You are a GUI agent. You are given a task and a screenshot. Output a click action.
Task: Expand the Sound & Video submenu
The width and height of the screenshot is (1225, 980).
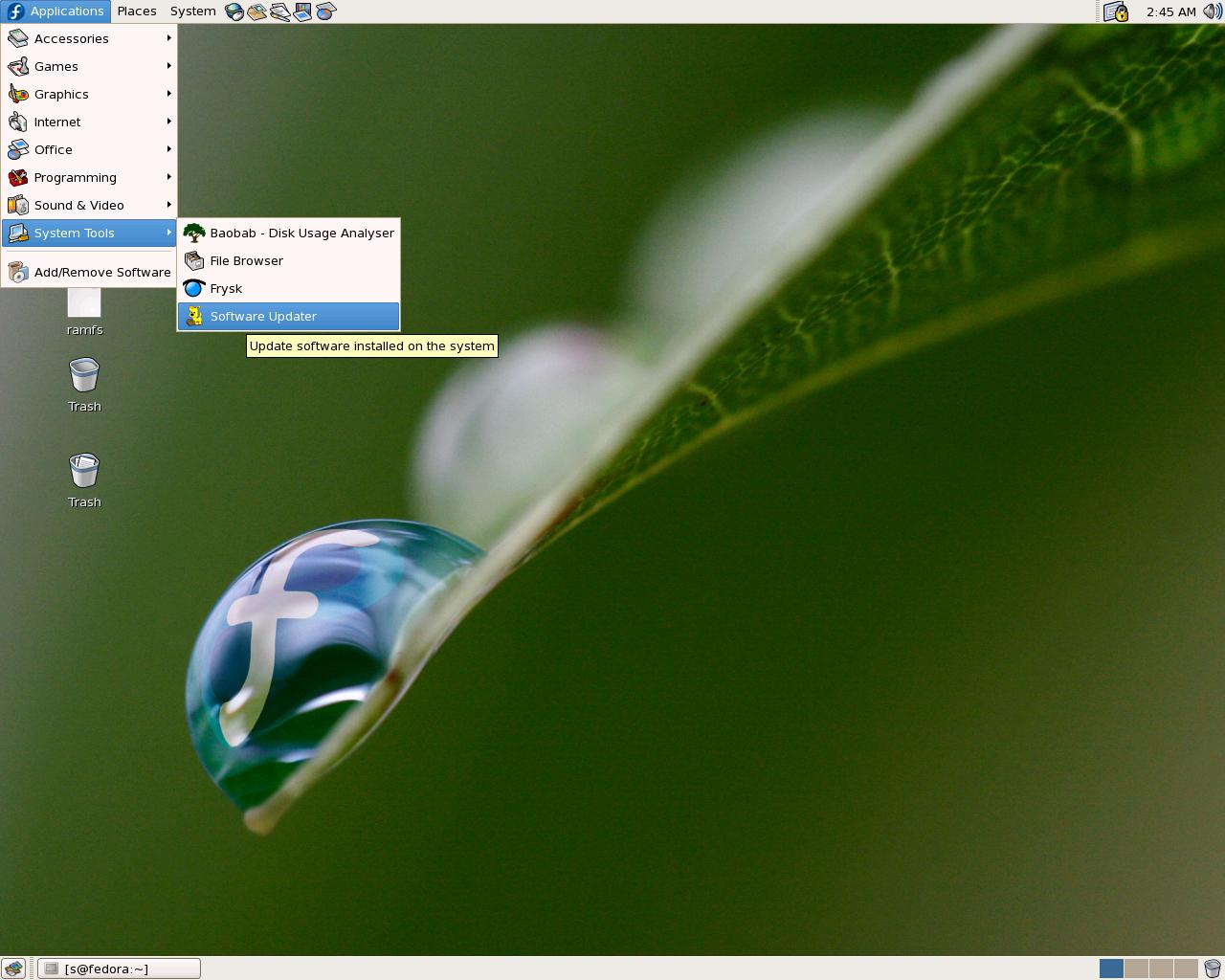coord(89,205)
